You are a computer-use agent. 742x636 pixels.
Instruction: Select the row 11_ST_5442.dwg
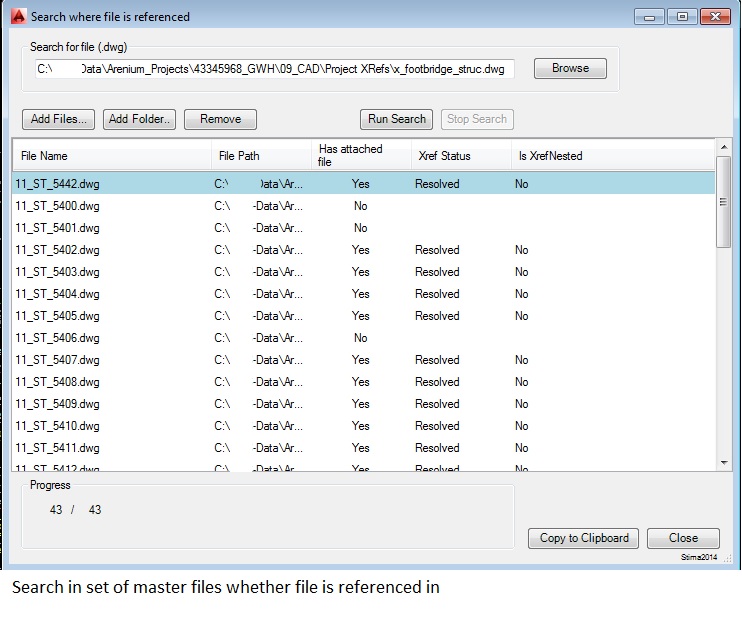point(363,184)
